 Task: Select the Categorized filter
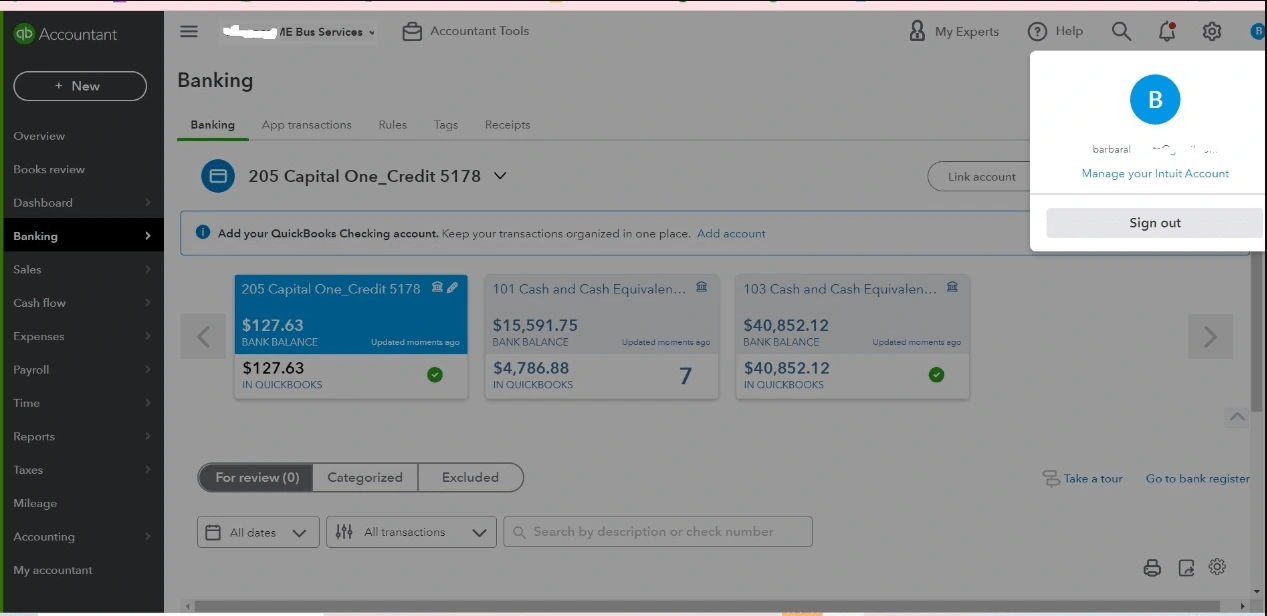point(365,478)
